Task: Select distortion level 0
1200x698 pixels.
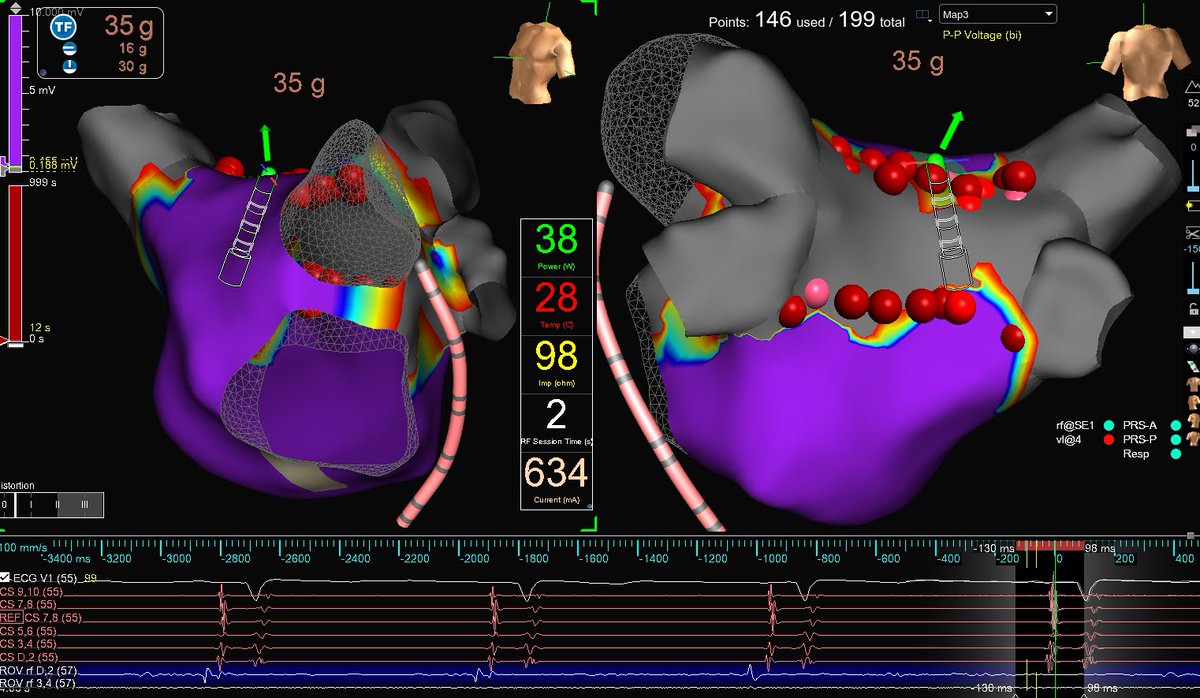Action: 5,504
